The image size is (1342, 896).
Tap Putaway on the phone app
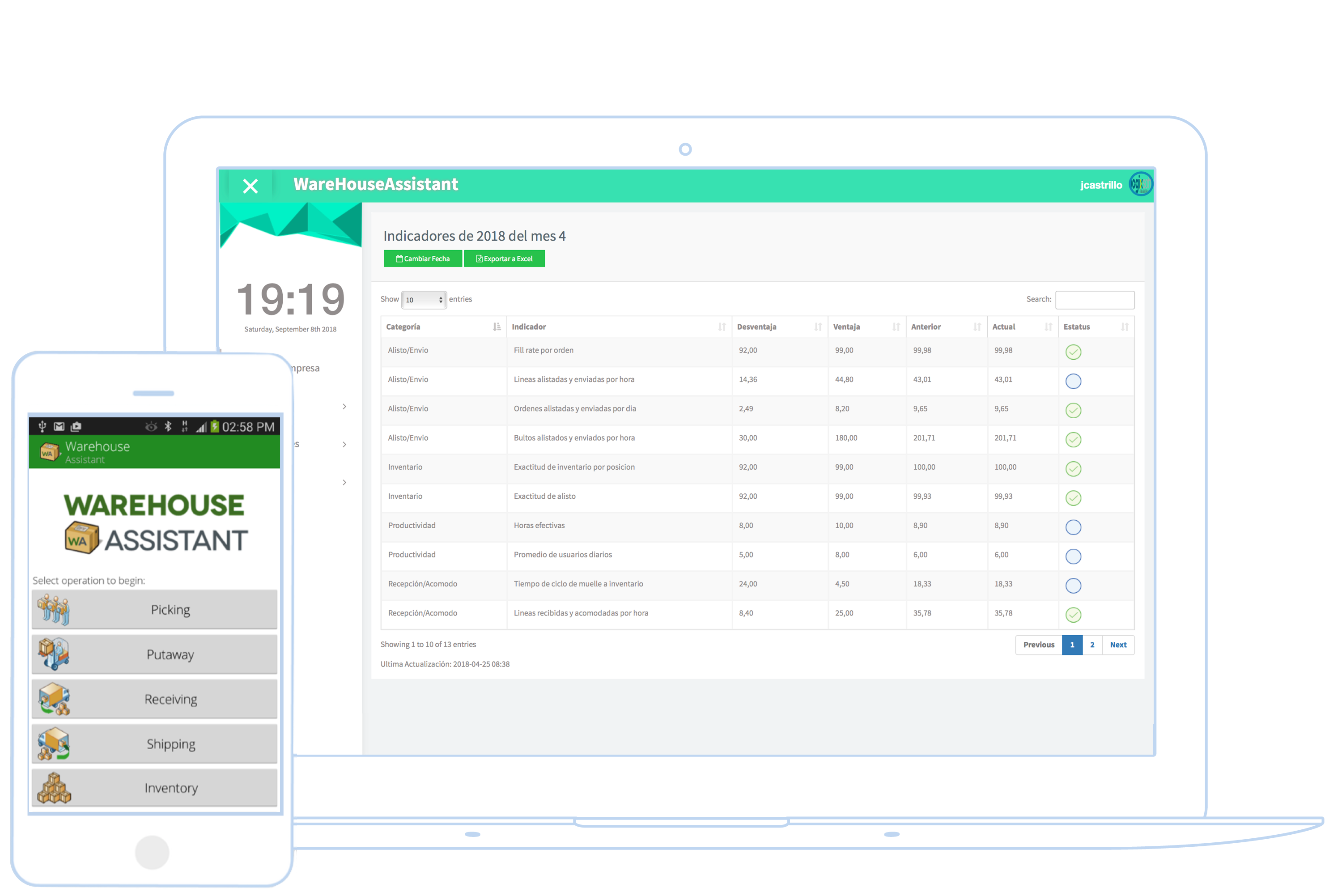[x=154, y=654]
